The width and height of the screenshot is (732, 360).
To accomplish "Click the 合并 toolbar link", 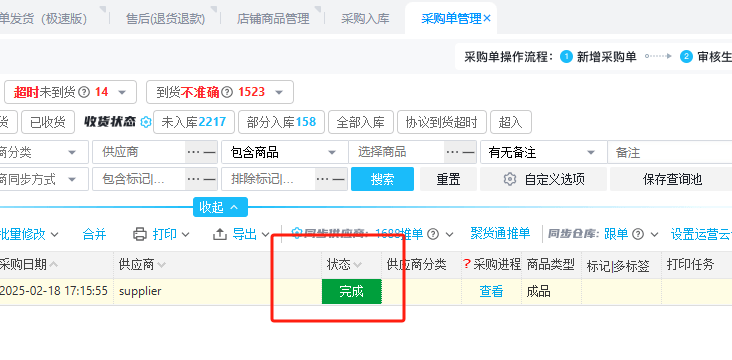I will click(x=94, y=234).
